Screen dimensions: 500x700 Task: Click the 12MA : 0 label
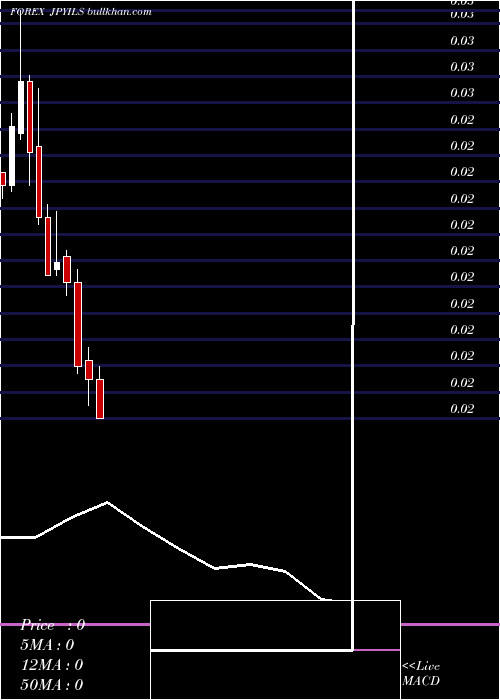point(52,665)
